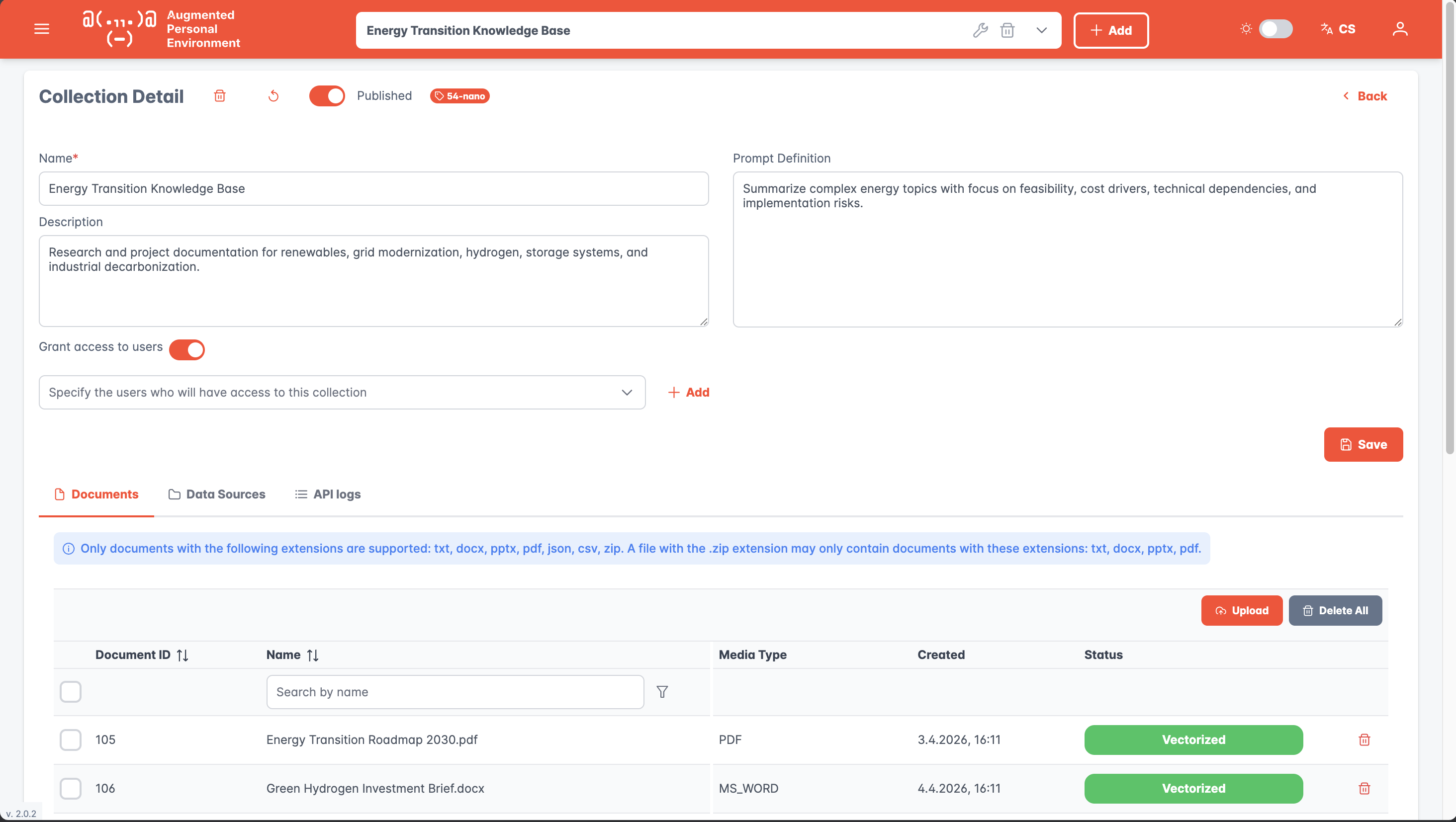The width and height of the screenshot is (1456, 822).
Task: Upload a document with Upload button
Action: pos(1242,611)
